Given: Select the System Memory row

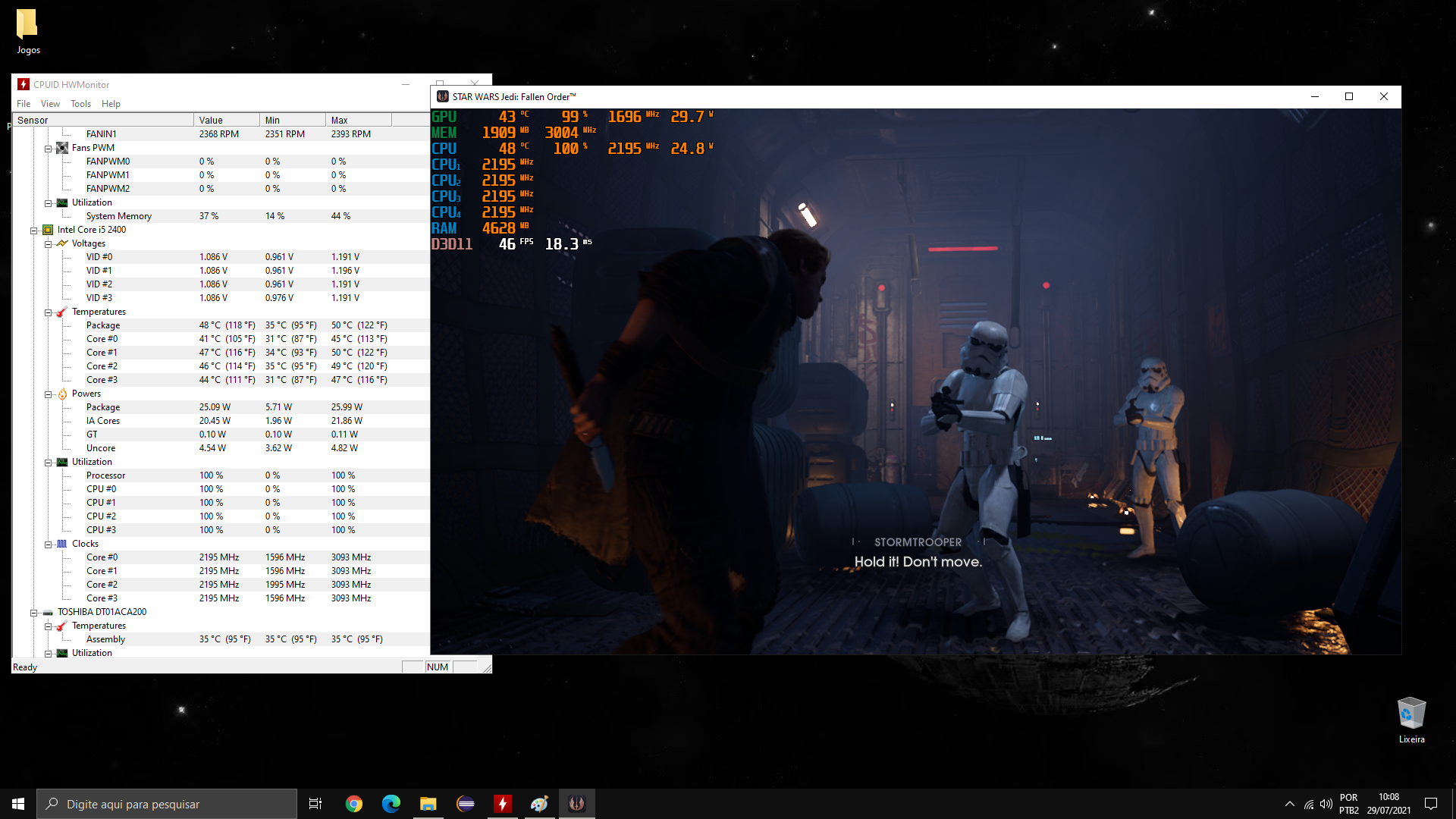Looking at the screenshot, I should [221, 216].
